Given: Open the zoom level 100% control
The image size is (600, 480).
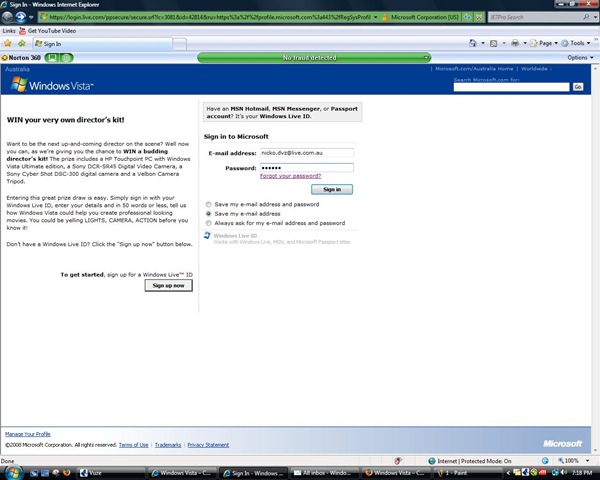Looking at the screenshot, I should click(x=569, y=461).
